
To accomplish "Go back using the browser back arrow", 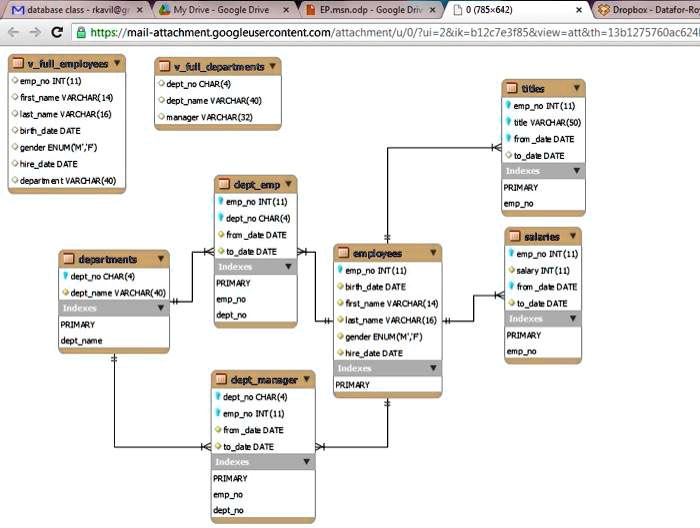I will (13, 32).
